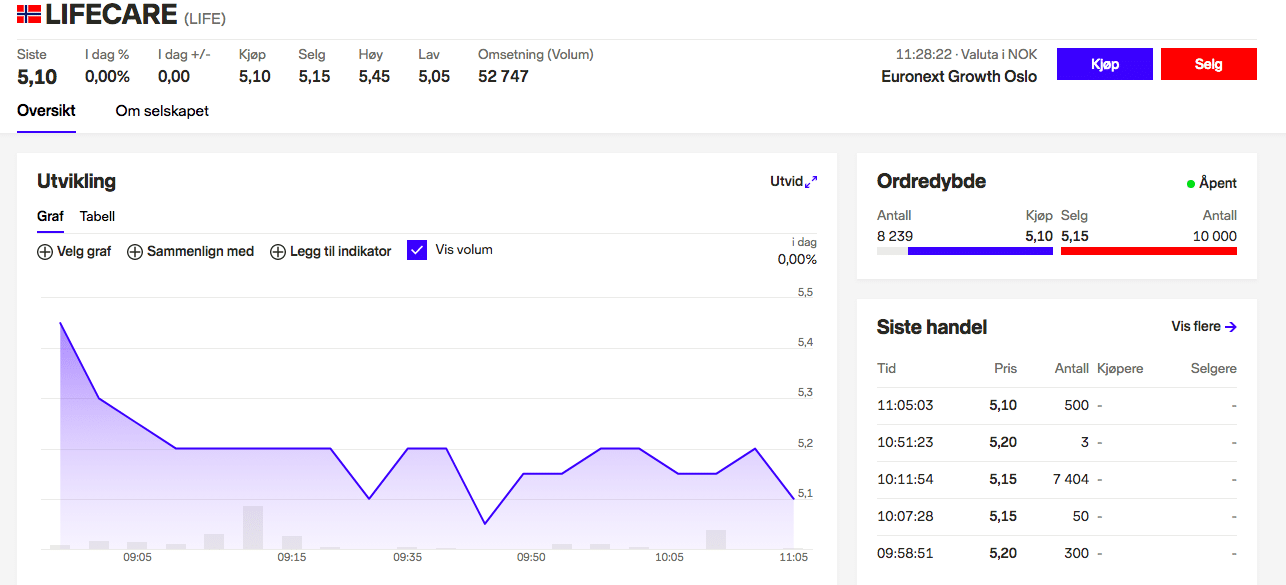Click the blue buy-side order depth bar

980,251
